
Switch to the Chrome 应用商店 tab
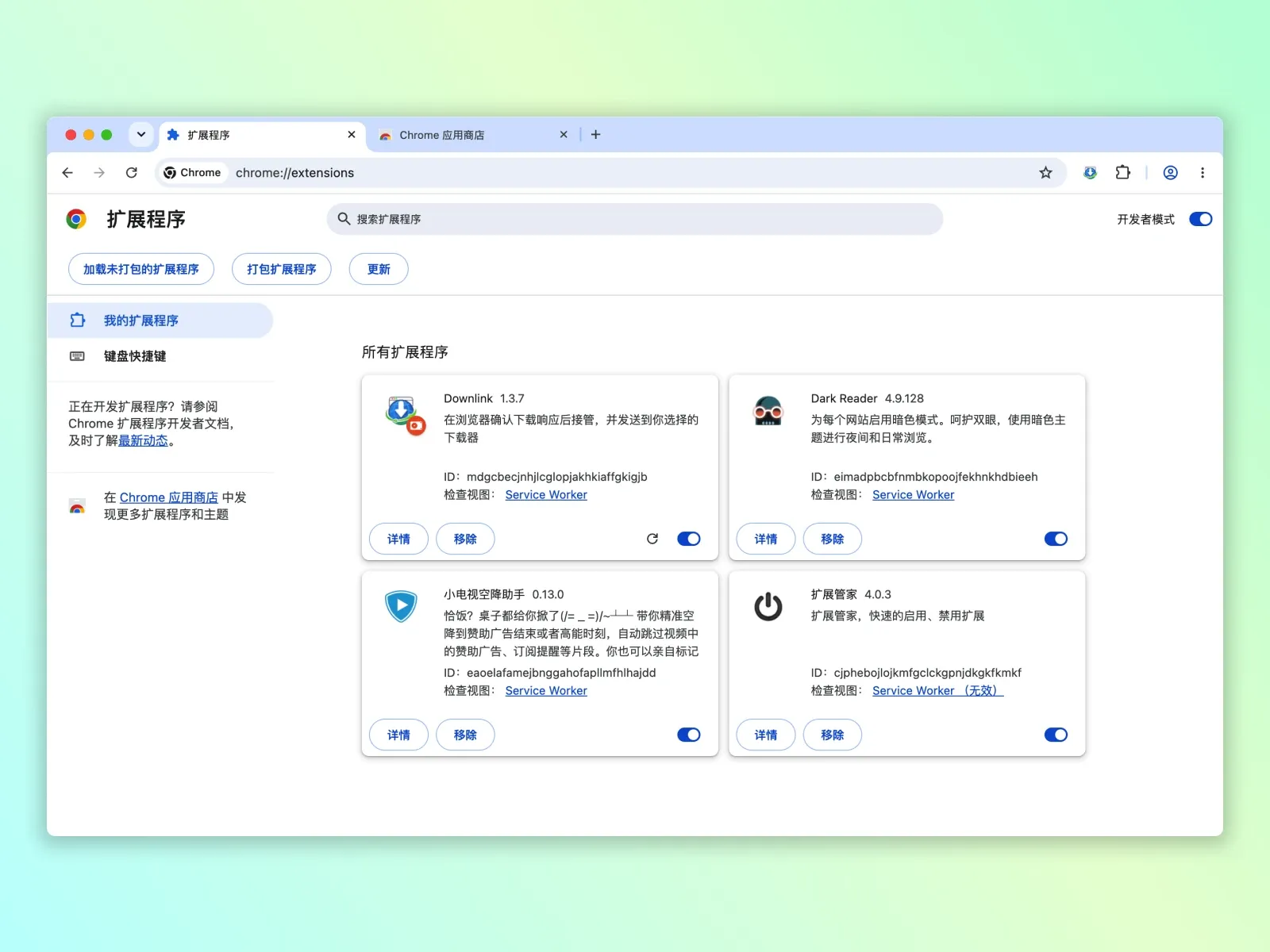point(473,135)
